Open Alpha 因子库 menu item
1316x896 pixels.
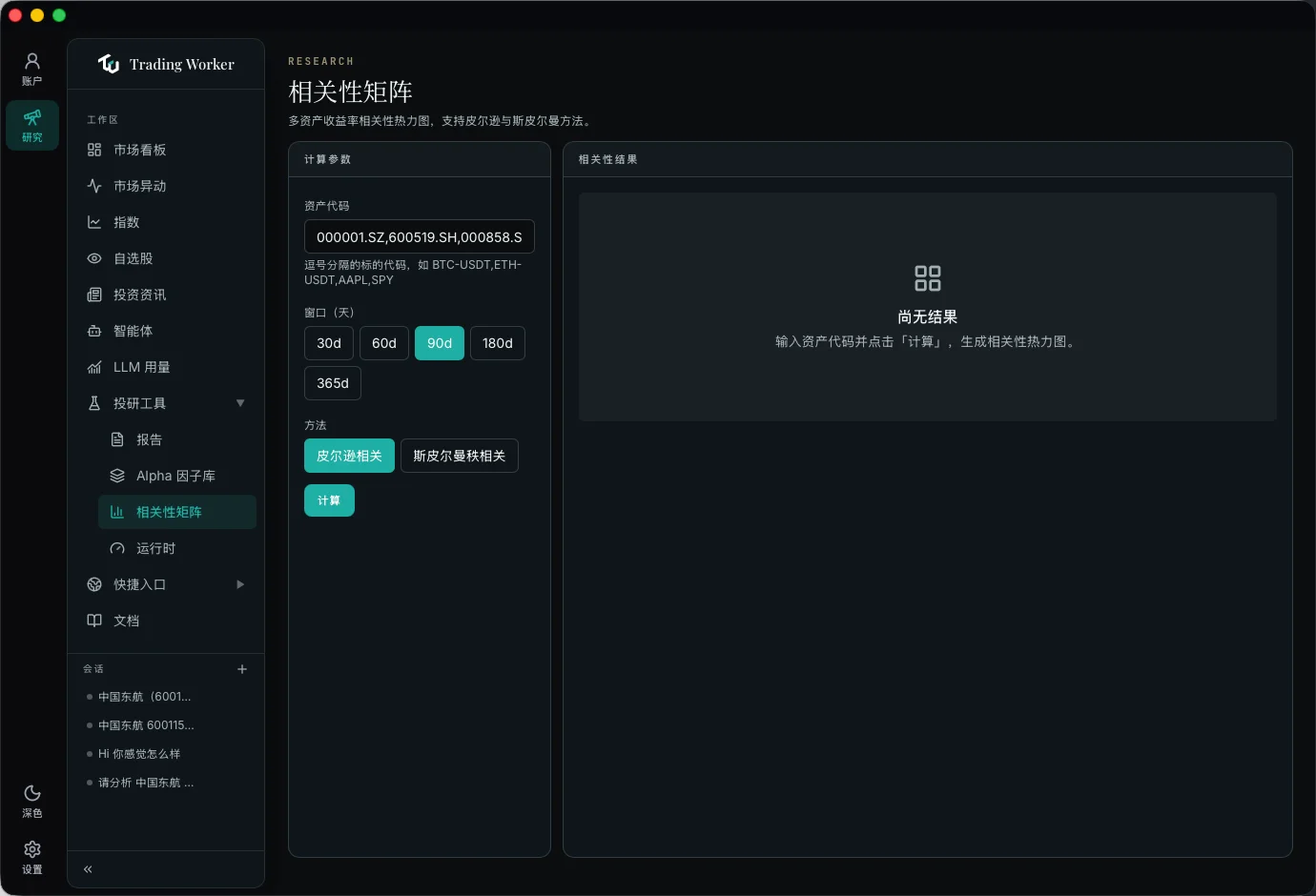177,476
